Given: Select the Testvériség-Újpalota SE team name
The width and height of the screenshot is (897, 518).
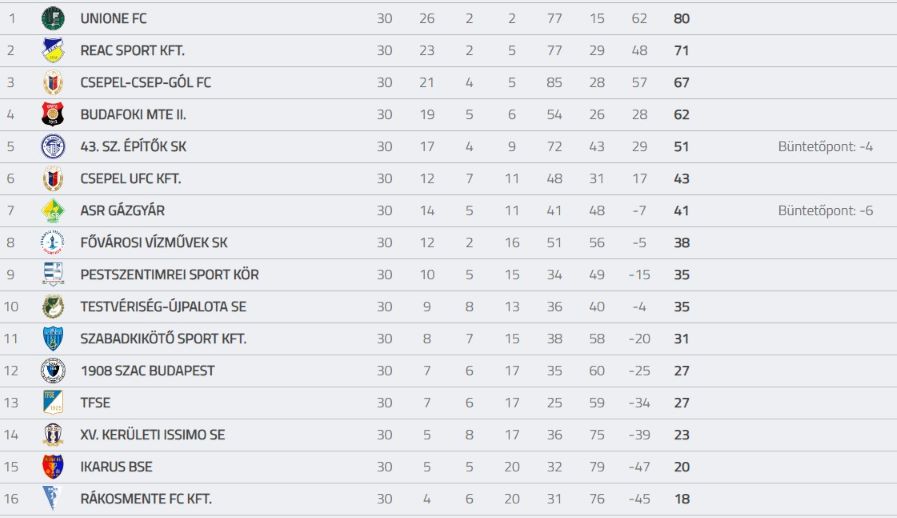Looking at the screenshot, I should (163, 307).
